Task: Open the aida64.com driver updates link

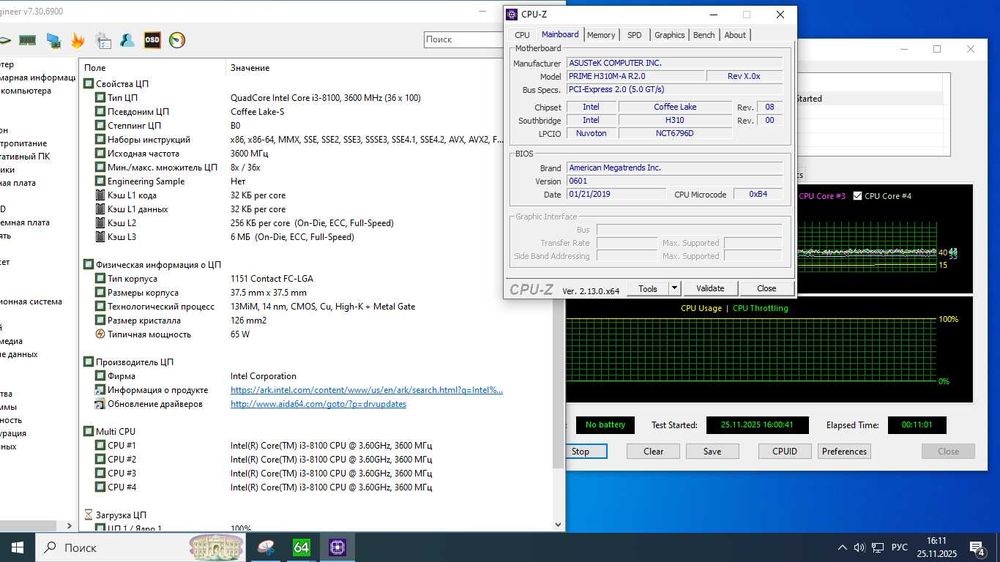Action: pos(318,404)
